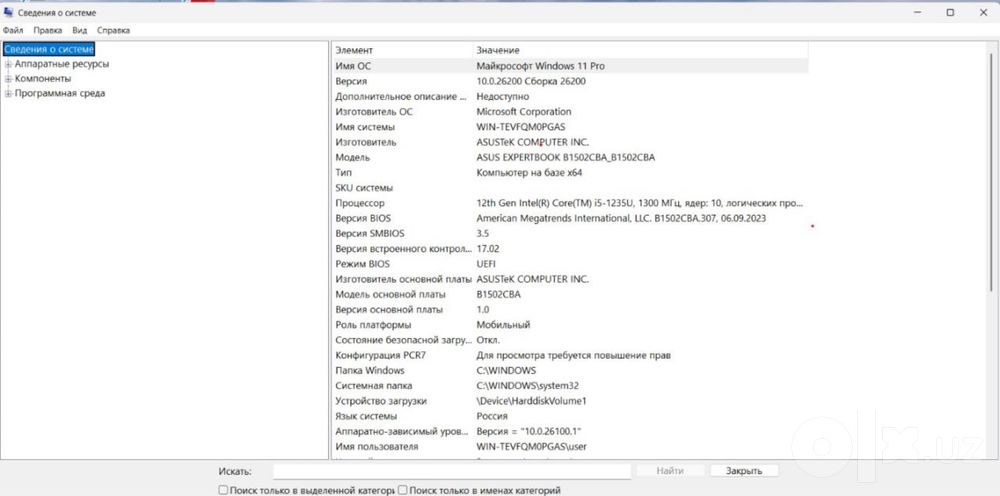Select the Версия основной платы row

click(x=571, y=309)
